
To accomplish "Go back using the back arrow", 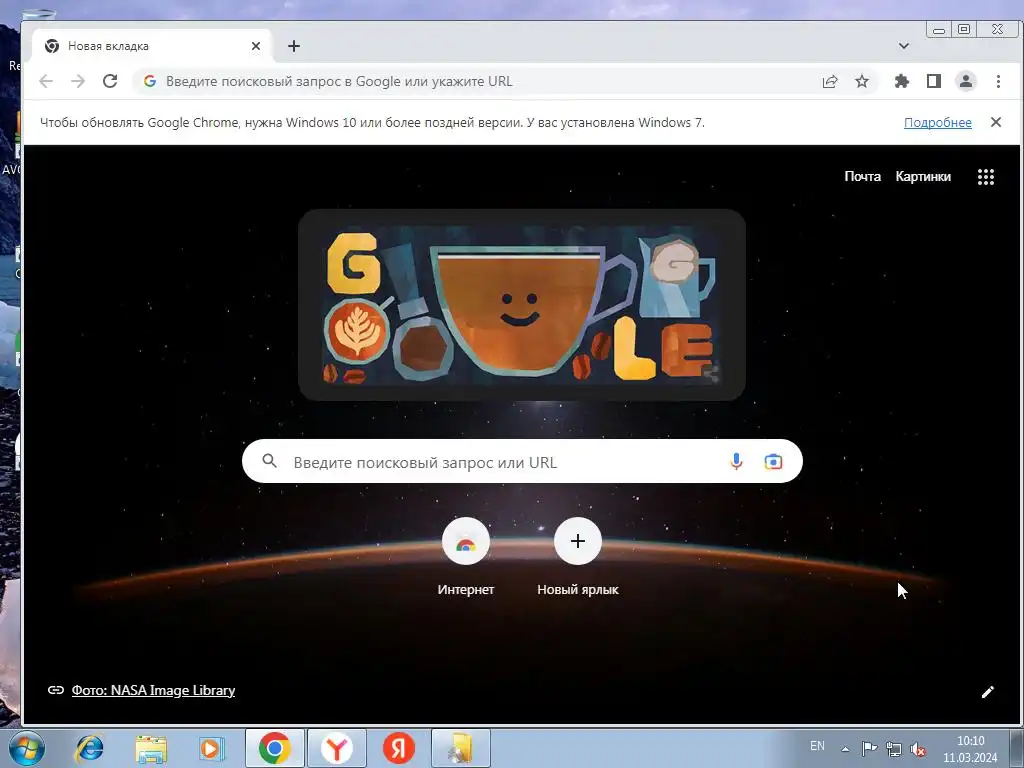I will pyautogui.click(x=46, y=81).
